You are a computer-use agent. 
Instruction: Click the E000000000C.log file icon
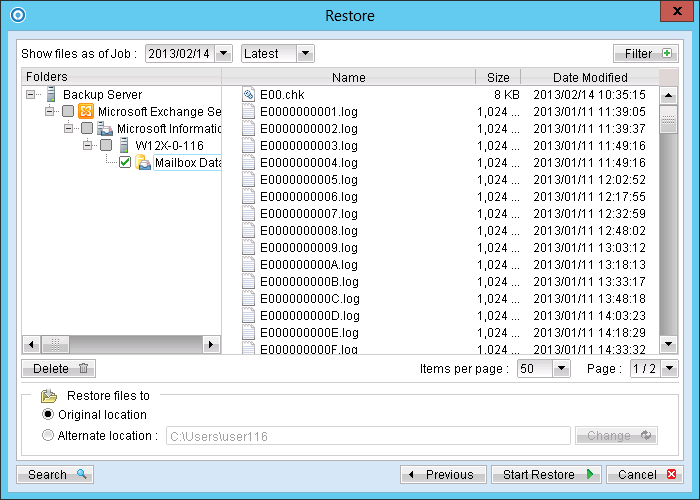pyautogui.click(x=249, y=298)
